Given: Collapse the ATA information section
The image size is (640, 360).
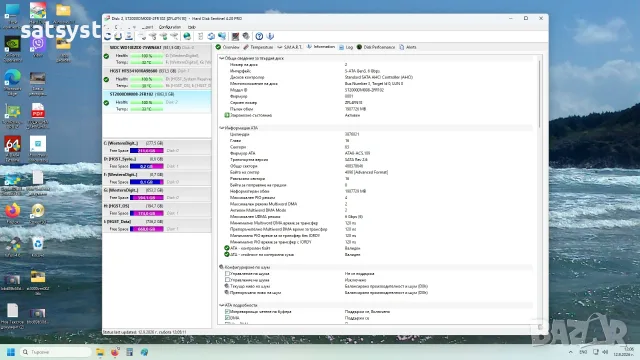Looking at the screenshot, I should (222, 128).
